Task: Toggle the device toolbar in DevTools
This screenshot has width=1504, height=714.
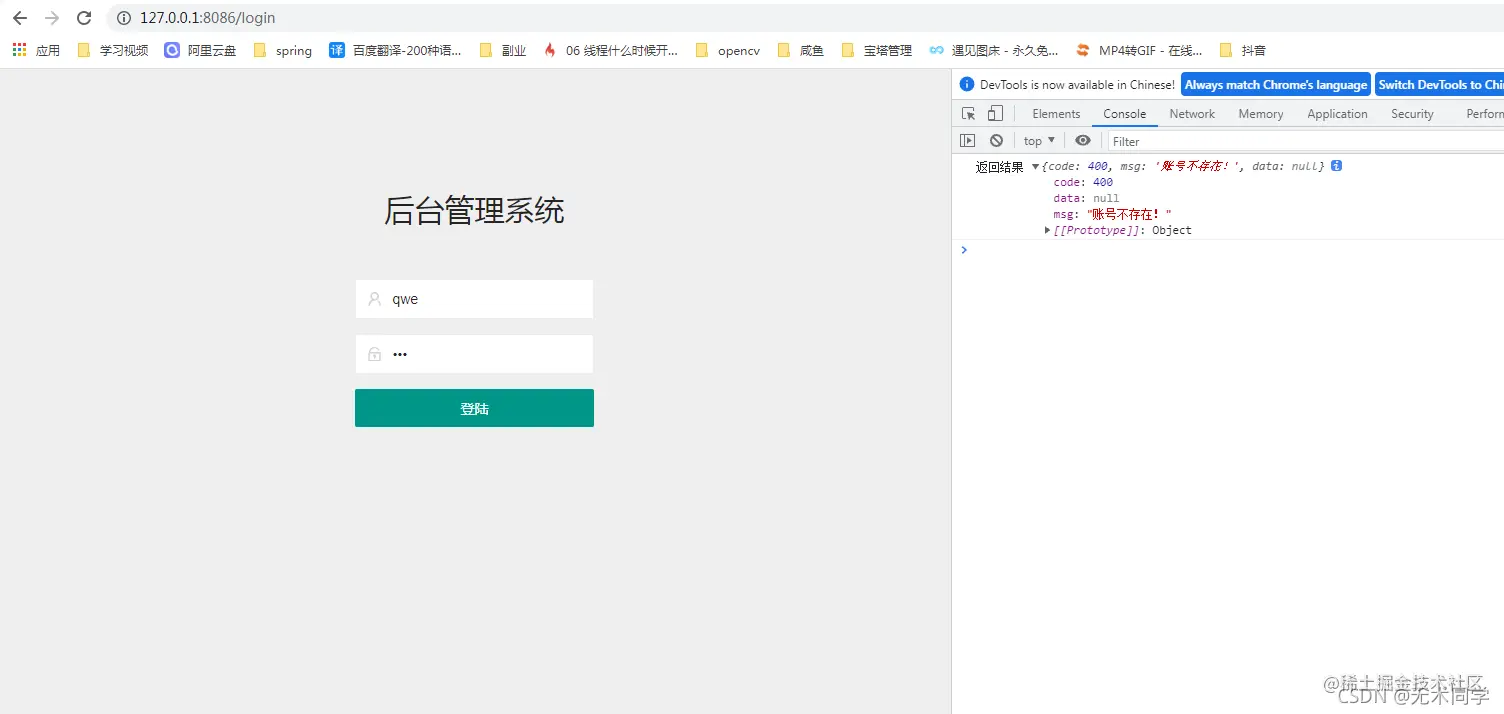Action: click(994, 113)
